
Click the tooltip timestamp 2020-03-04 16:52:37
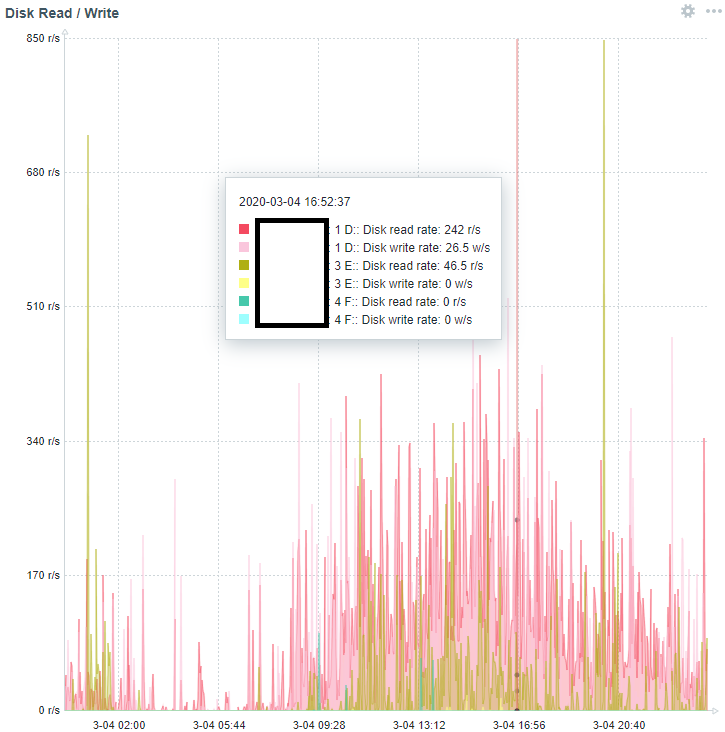(295, 202)
